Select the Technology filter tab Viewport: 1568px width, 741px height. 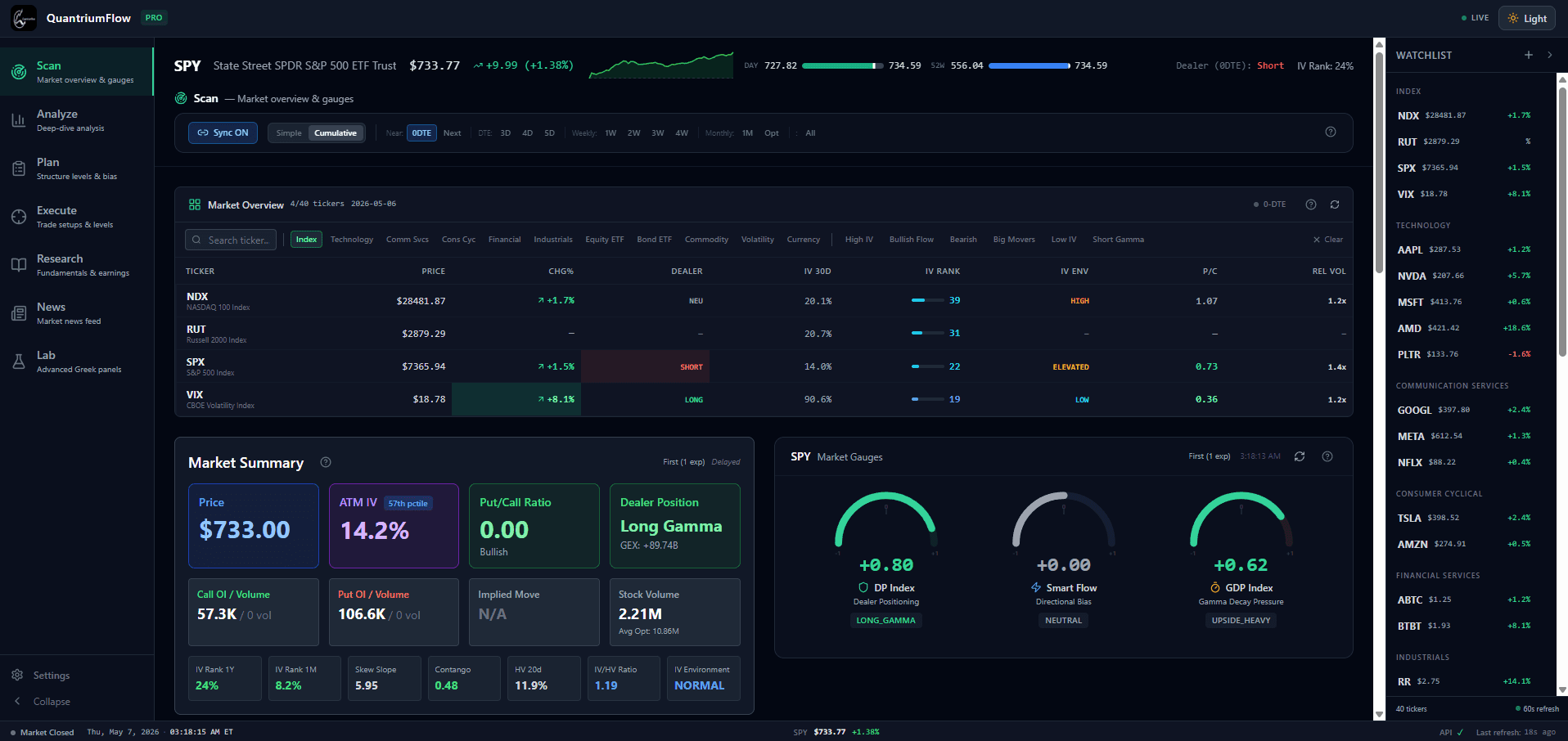(352, 240)
